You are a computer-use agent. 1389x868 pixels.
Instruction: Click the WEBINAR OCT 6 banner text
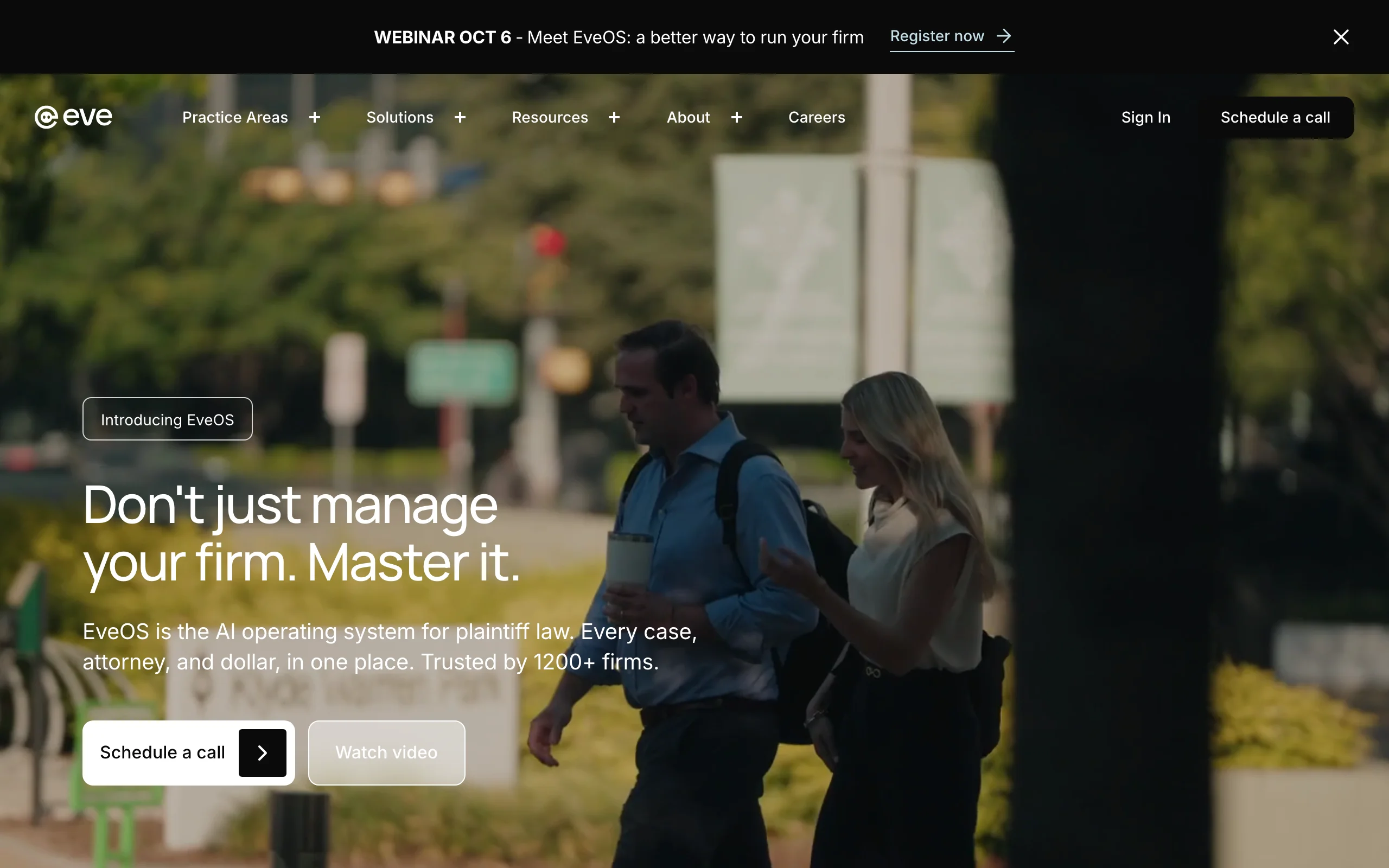(x=443, y=37)
